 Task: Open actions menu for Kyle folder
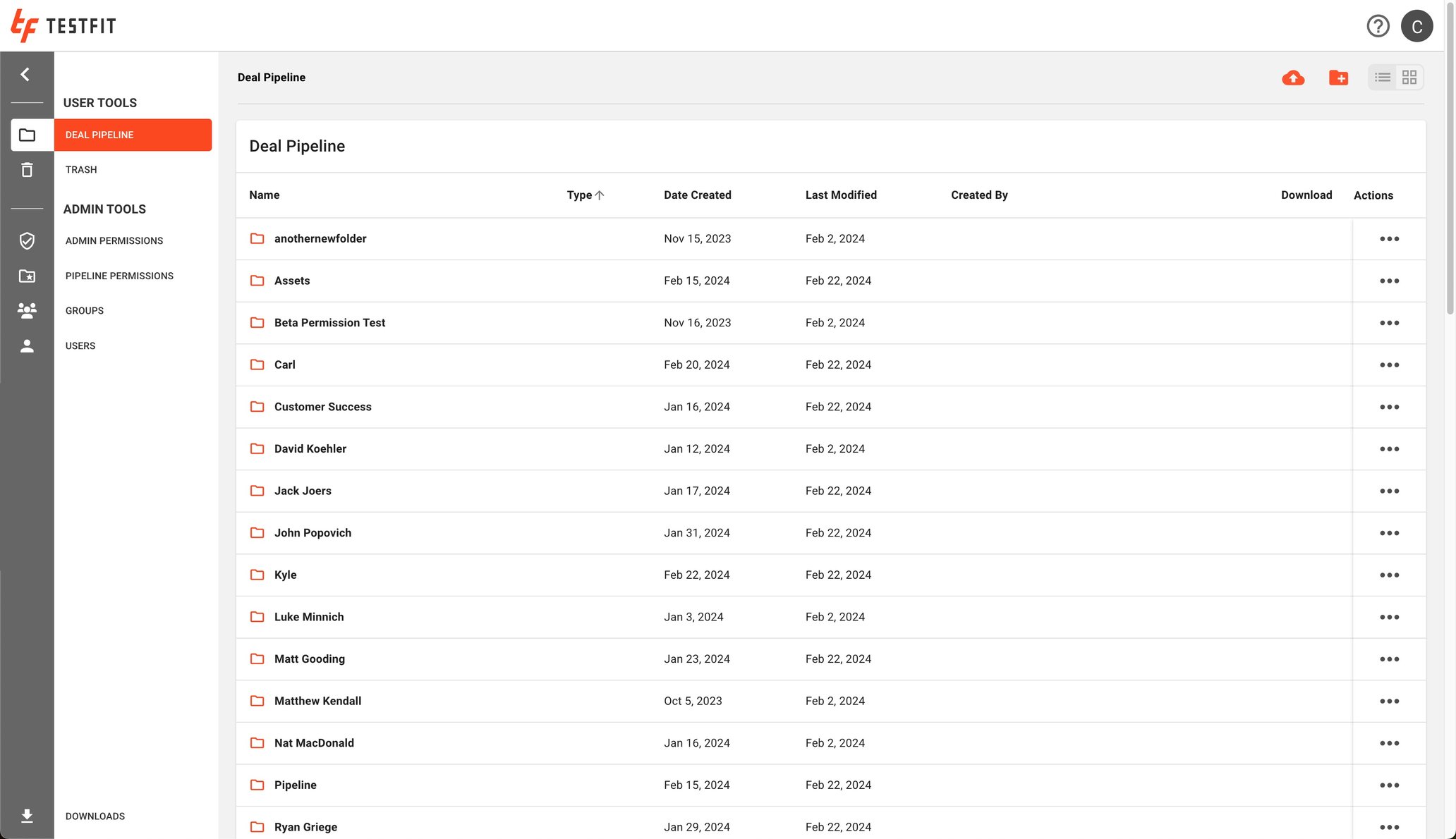pos(1389,575)
